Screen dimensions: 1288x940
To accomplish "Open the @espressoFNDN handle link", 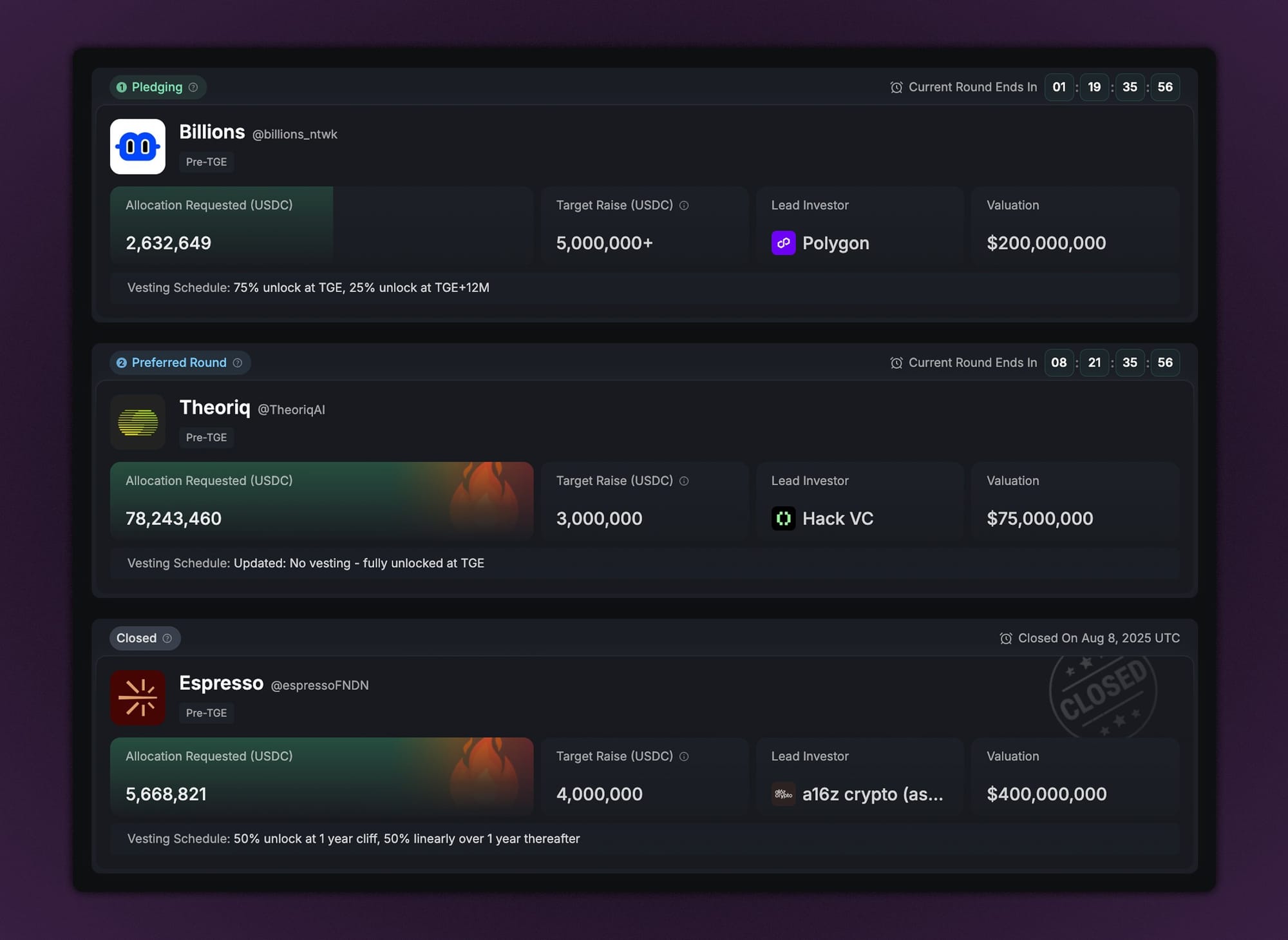I will pos(320,685).
